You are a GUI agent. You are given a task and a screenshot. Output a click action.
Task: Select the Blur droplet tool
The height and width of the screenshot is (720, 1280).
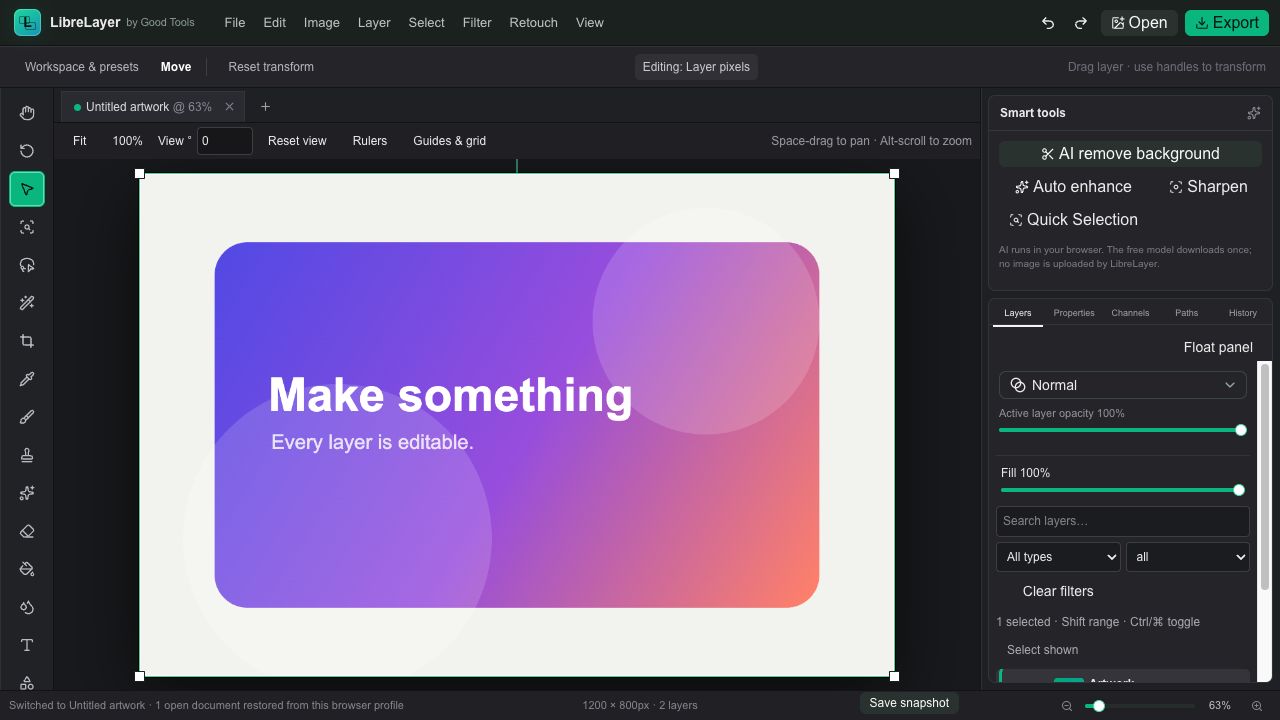(27, 607)
